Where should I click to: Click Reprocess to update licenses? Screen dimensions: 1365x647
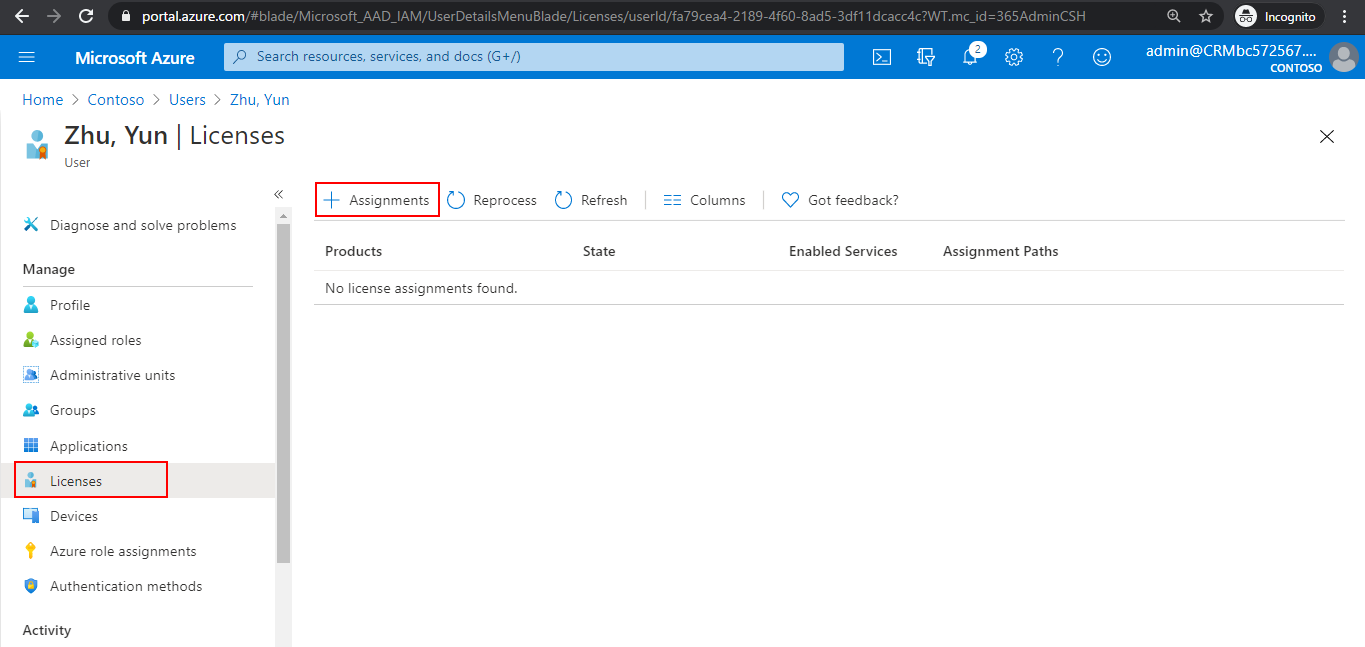click(x=491, y=199)
